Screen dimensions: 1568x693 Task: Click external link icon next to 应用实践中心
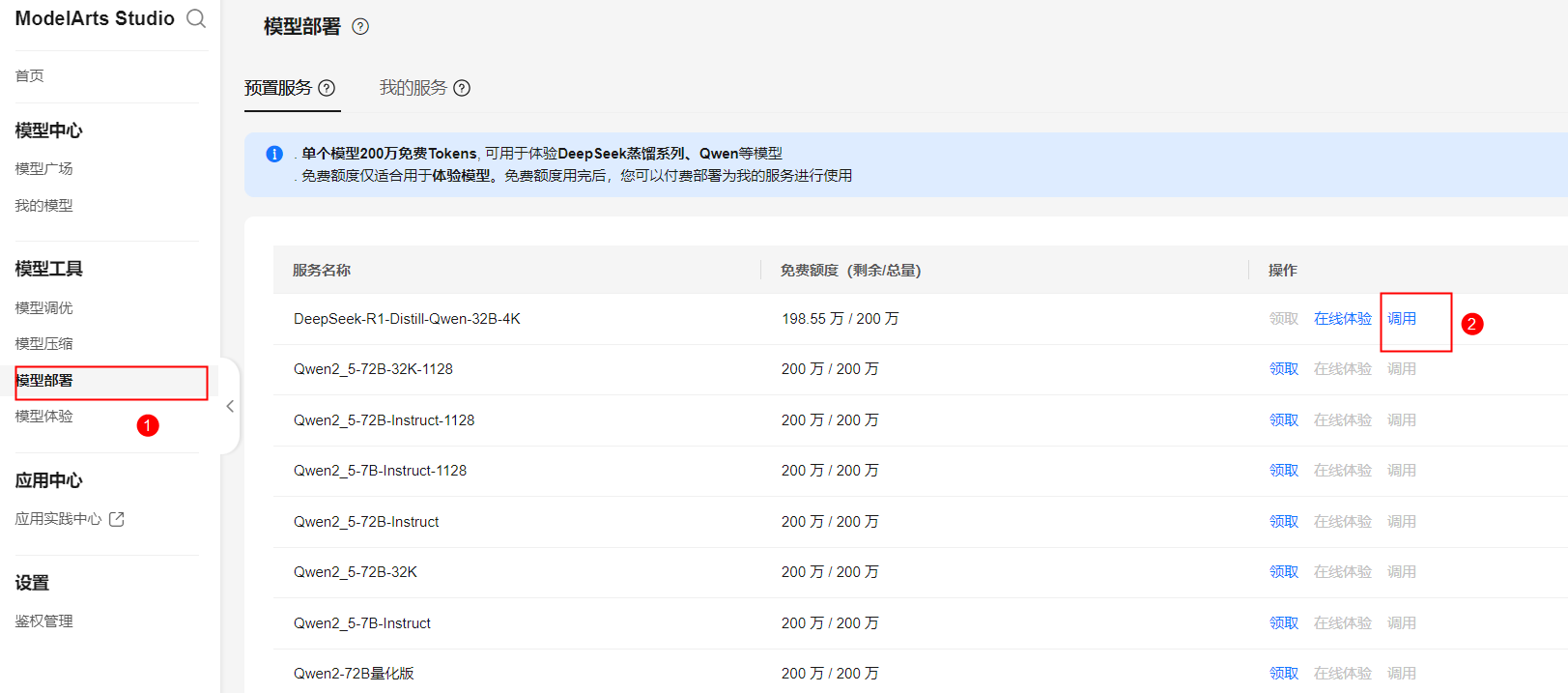(117, 519)
